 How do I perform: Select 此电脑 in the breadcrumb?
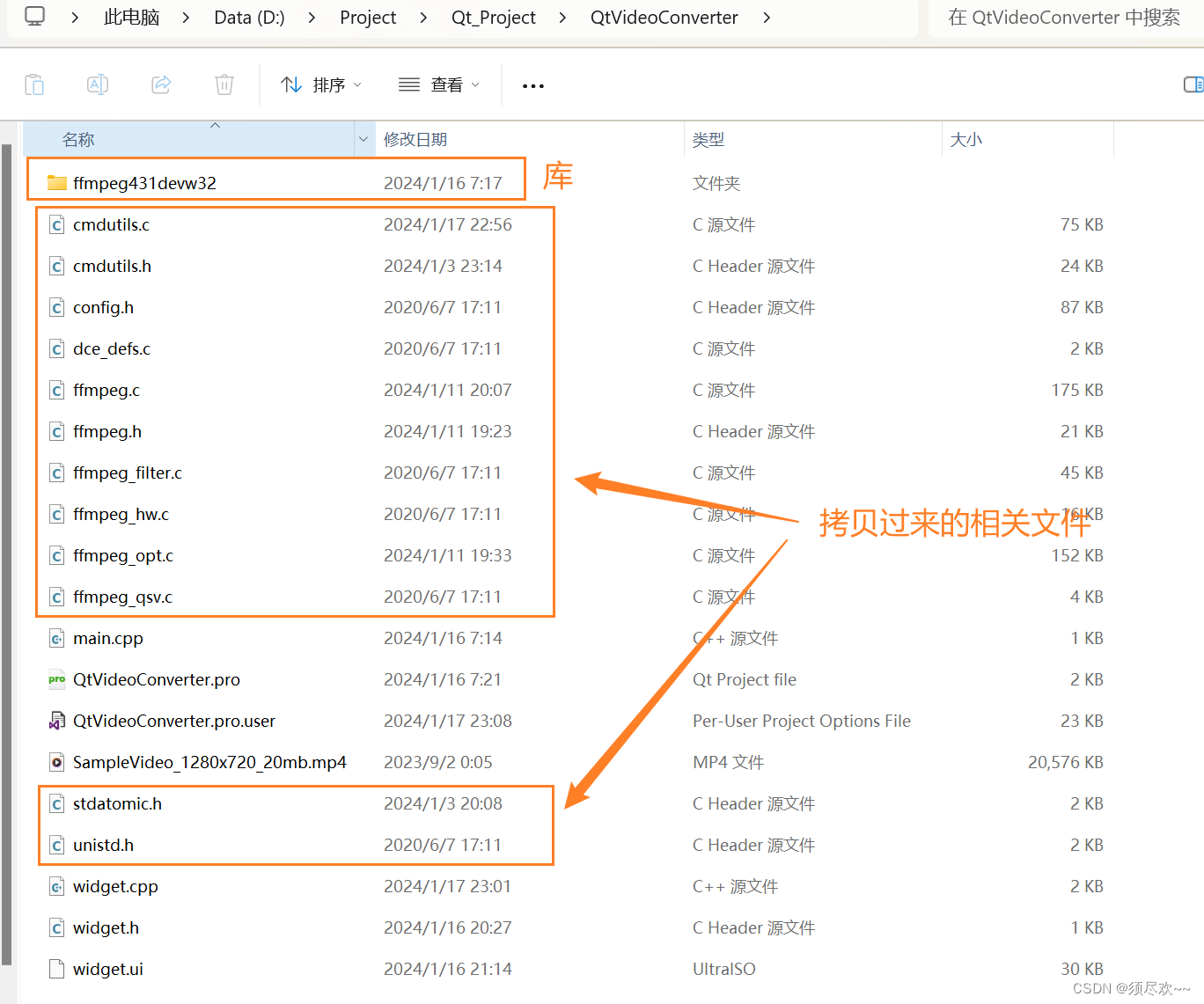coord(132,18)
